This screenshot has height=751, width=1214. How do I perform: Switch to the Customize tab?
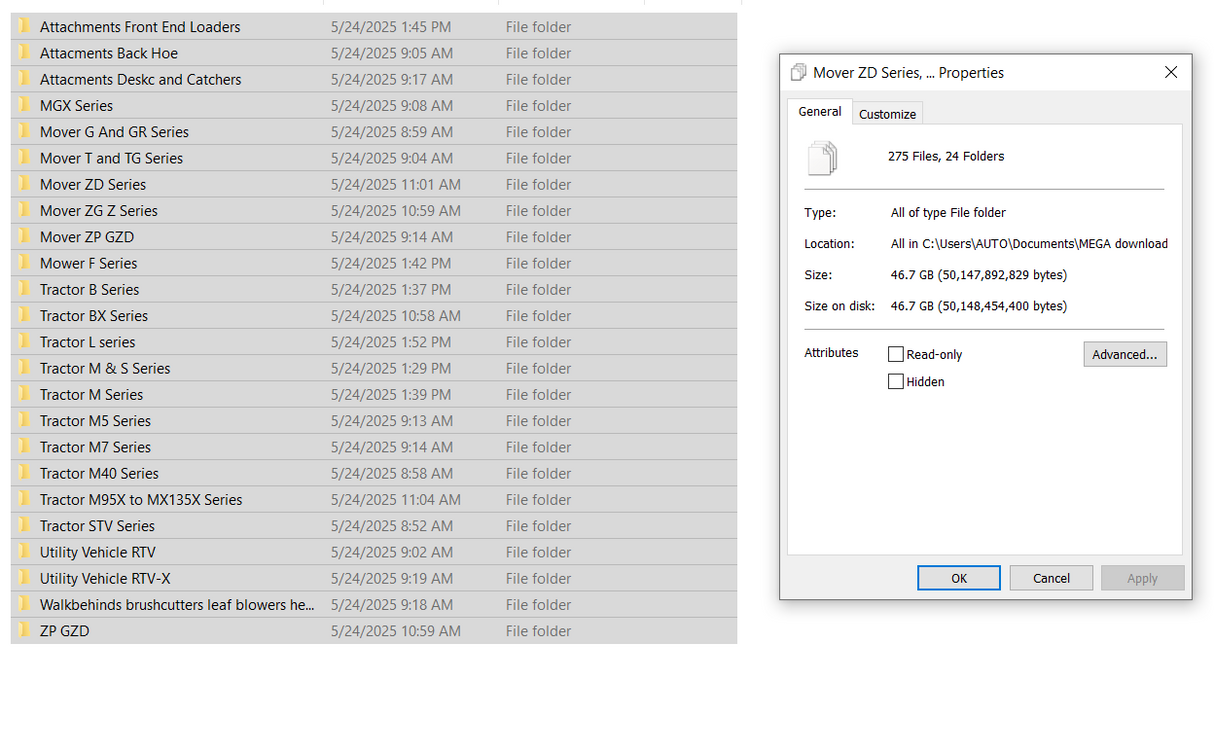click(x=887, y=114)
